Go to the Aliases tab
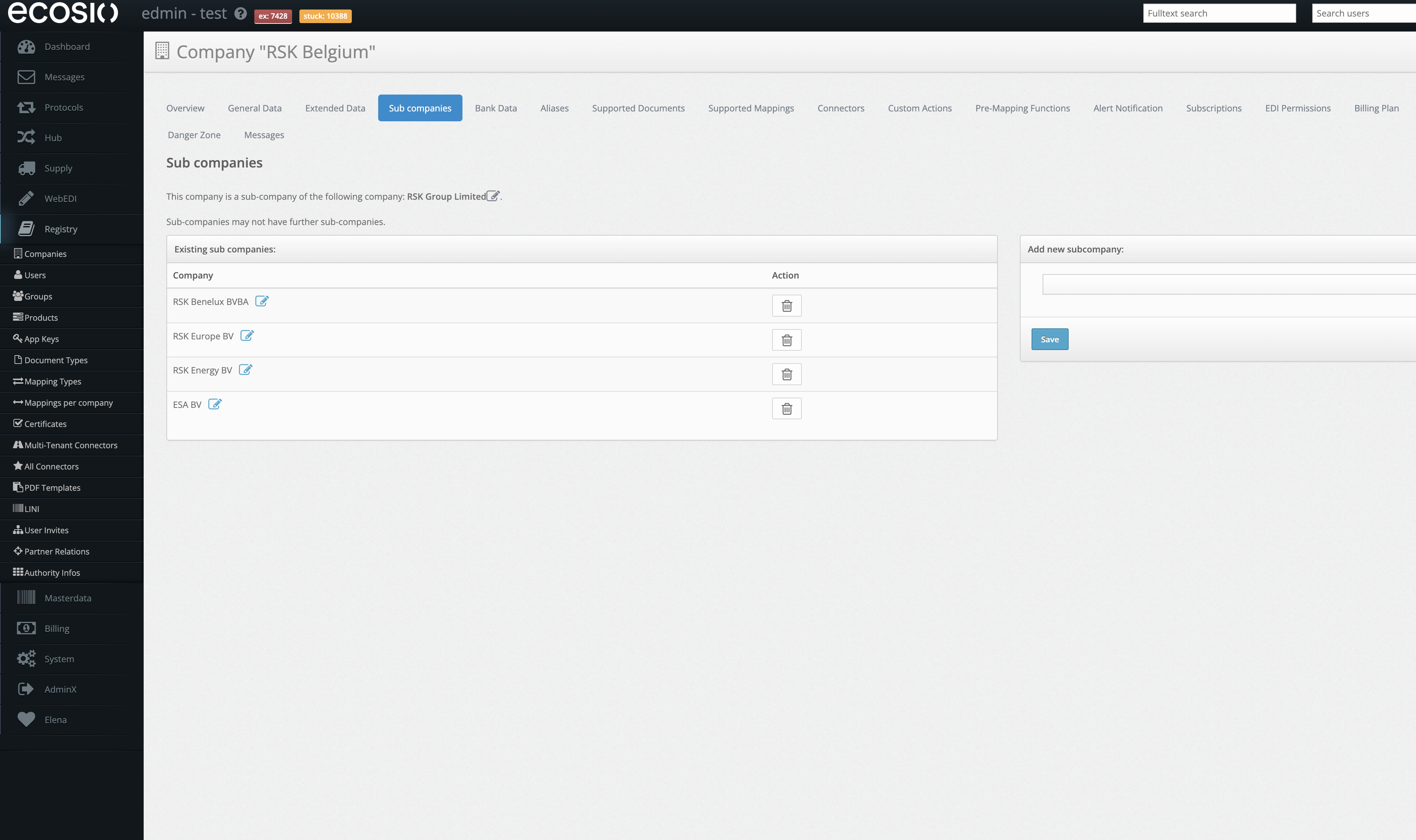 pos(554,108)
